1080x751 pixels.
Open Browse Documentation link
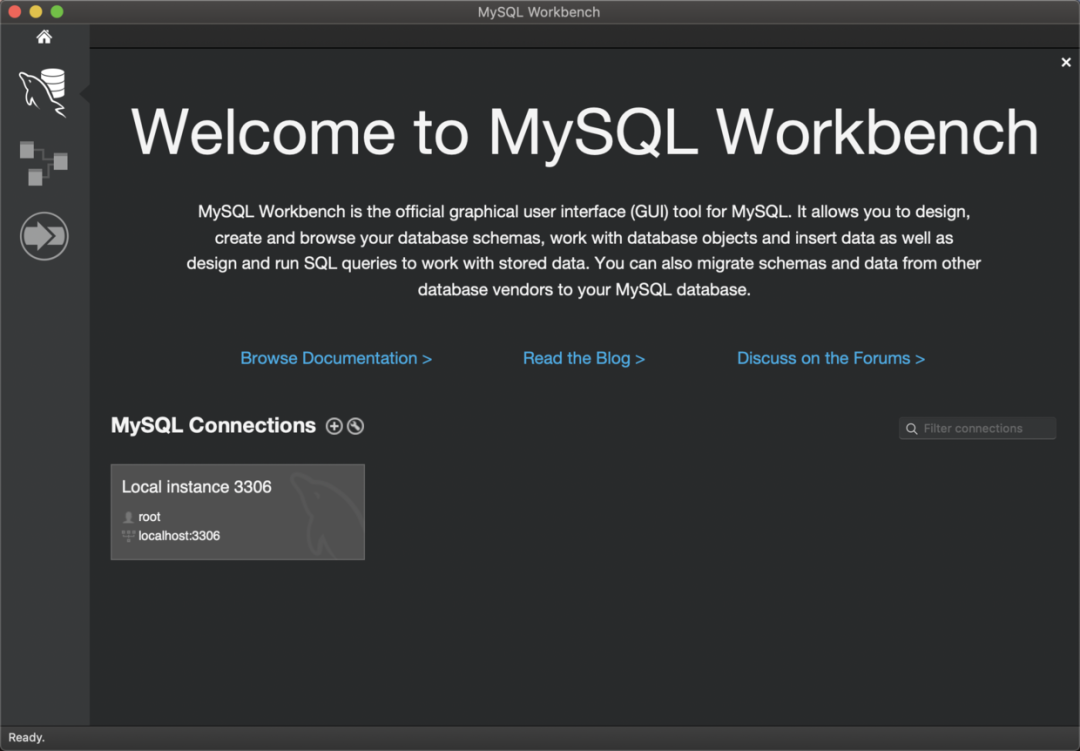[336, 358]
